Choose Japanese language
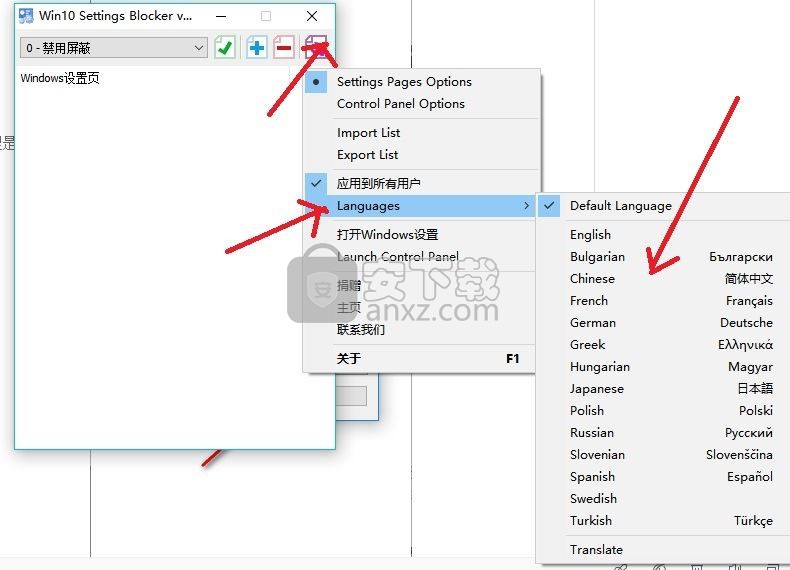This screenshot has height=570, width=790. pos(664,389)
